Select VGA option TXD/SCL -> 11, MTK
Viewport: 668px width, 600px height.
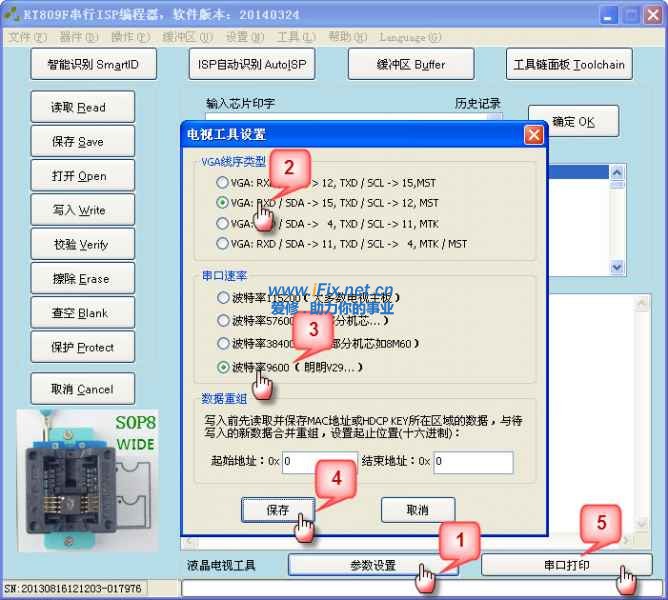pyautogui.click(x=222, y=223)
